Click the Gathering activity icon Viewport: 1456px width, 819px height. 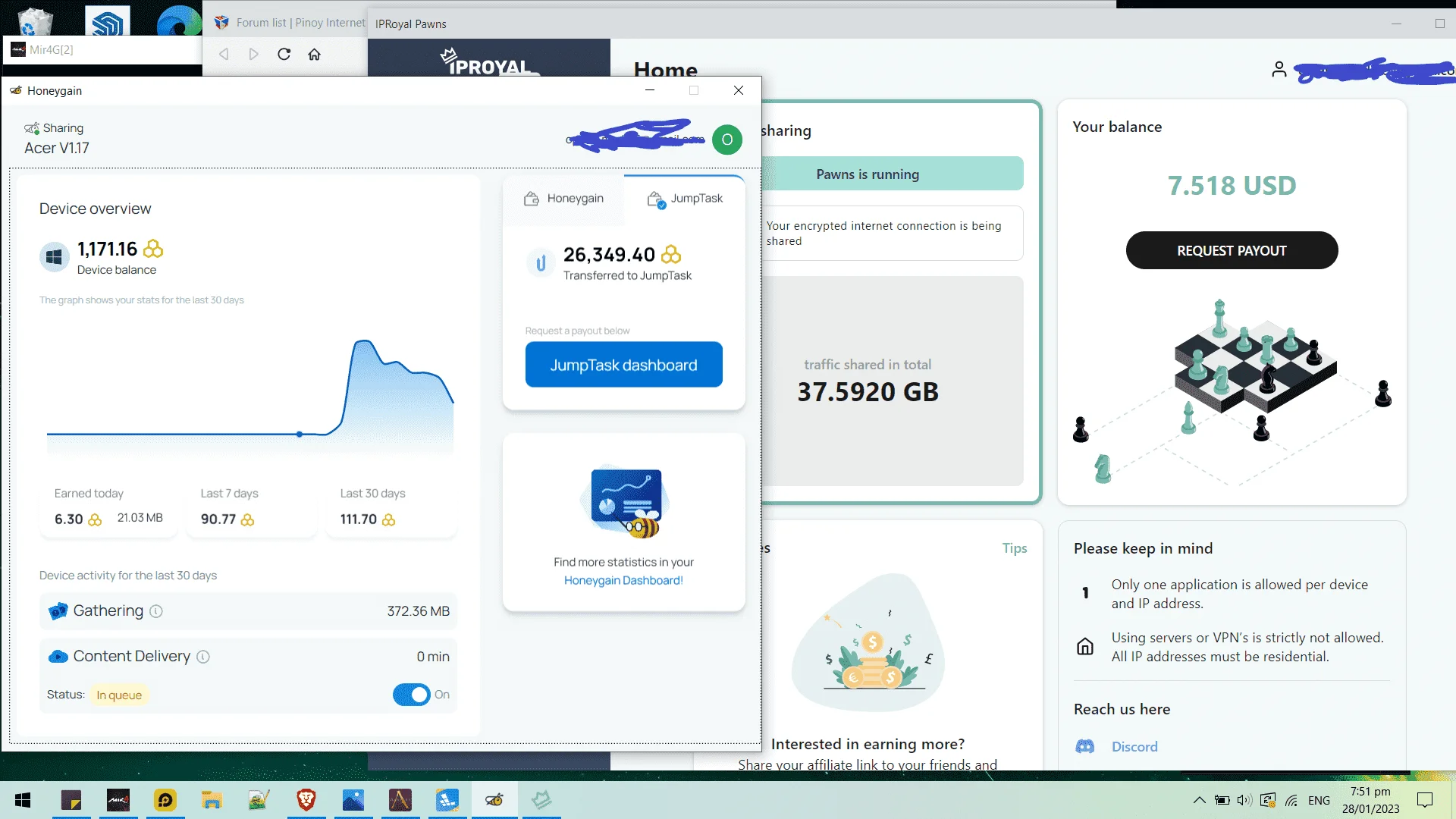[58, 611]
